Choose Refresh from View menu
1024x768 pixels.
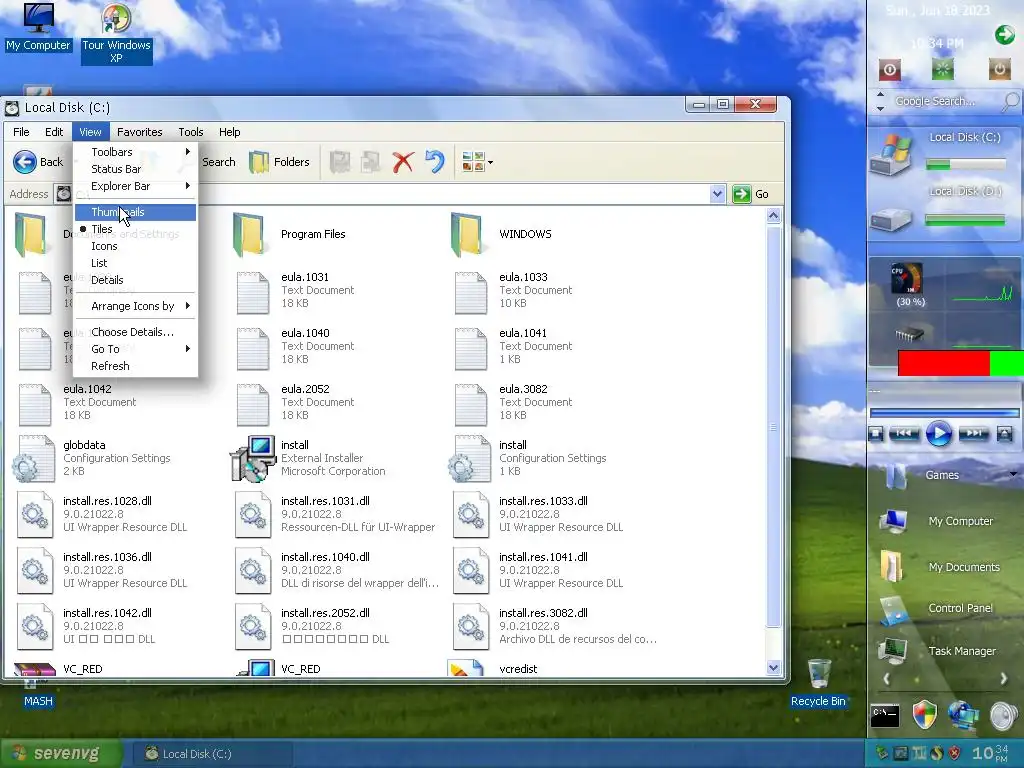tap(135, 366)
